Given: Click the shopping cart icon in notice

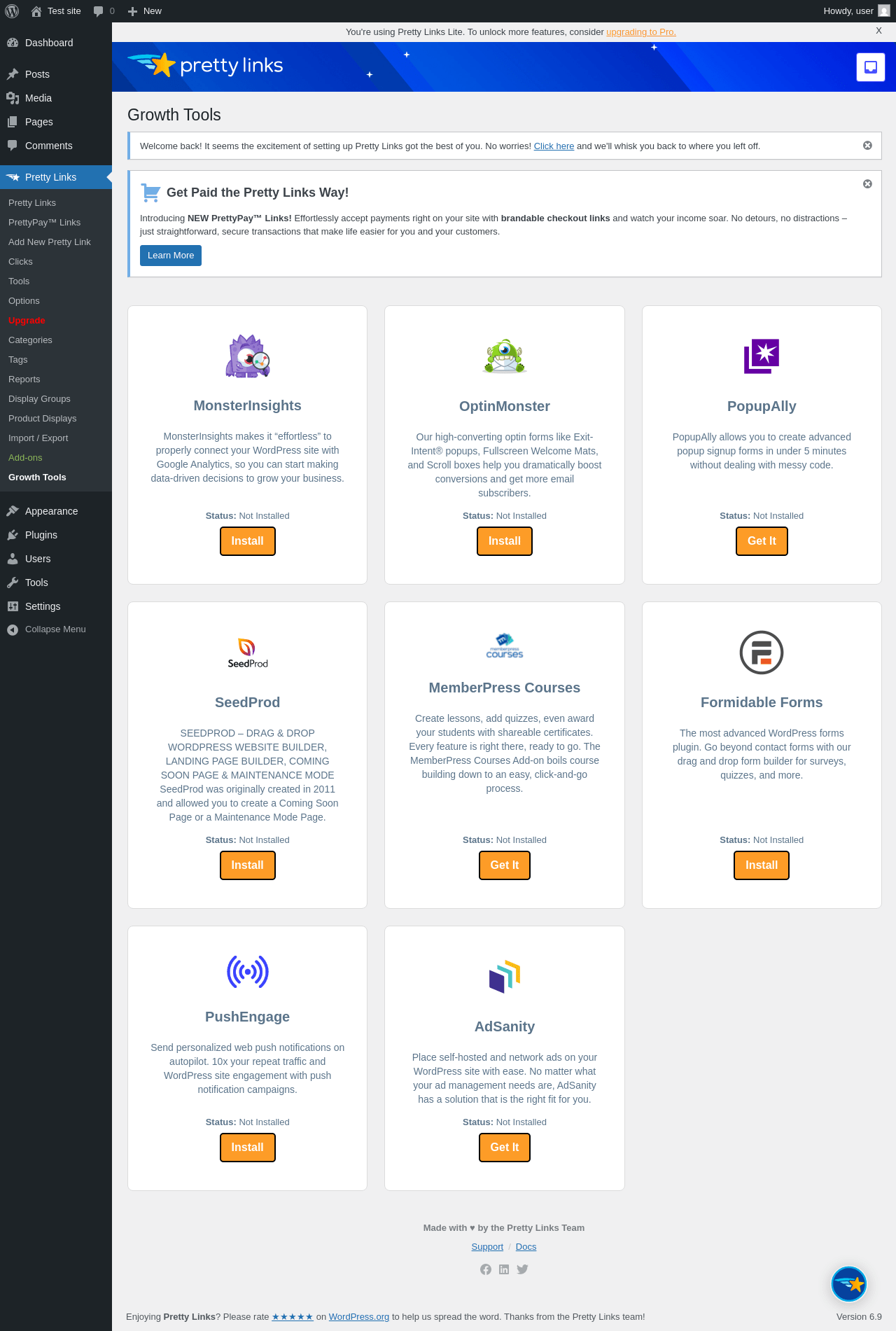Looking at the screenshot, I should (x=150, y=192).
